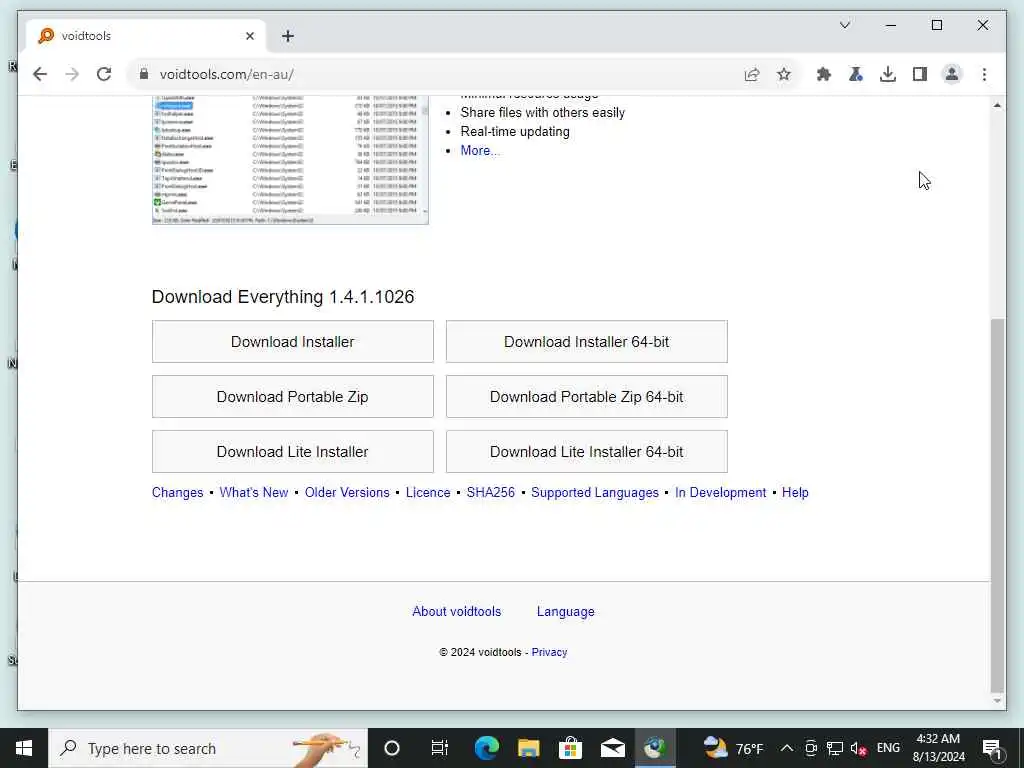1024x768 pixels.
Task: Follow the More... features link
Action: click(480, 150)
